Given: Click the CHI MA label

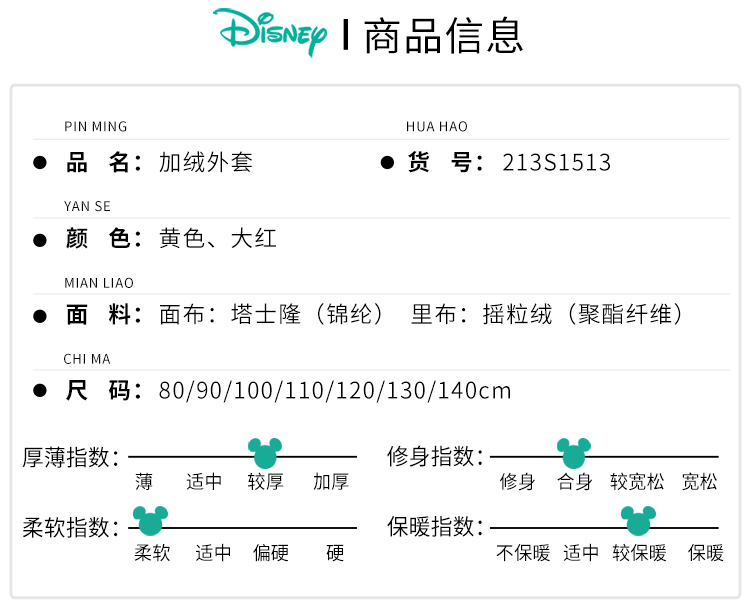Looking at the screenshot, I should click(87, 359).
